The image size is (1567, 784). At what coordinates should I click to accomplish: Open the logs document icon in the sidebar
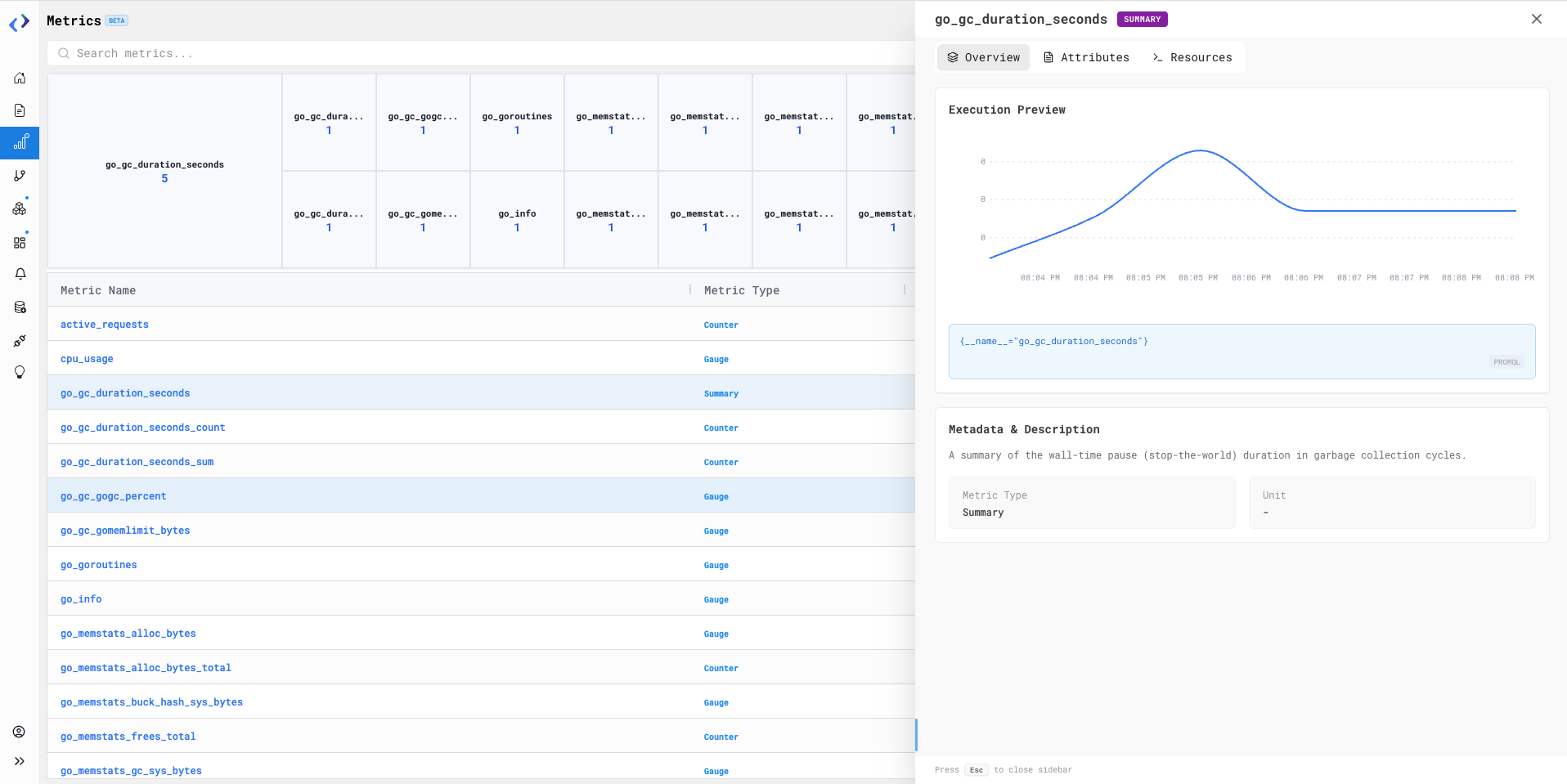tap(20, 110)
